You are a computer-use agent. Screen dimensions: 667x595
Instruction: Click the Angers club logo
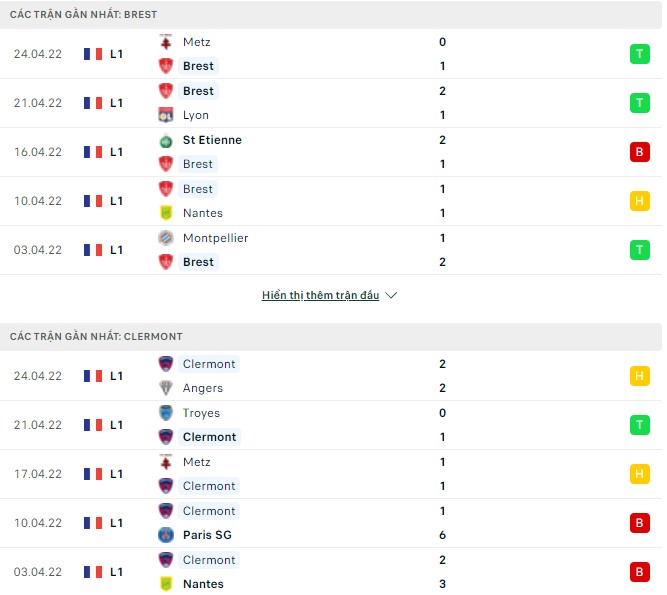166,388
